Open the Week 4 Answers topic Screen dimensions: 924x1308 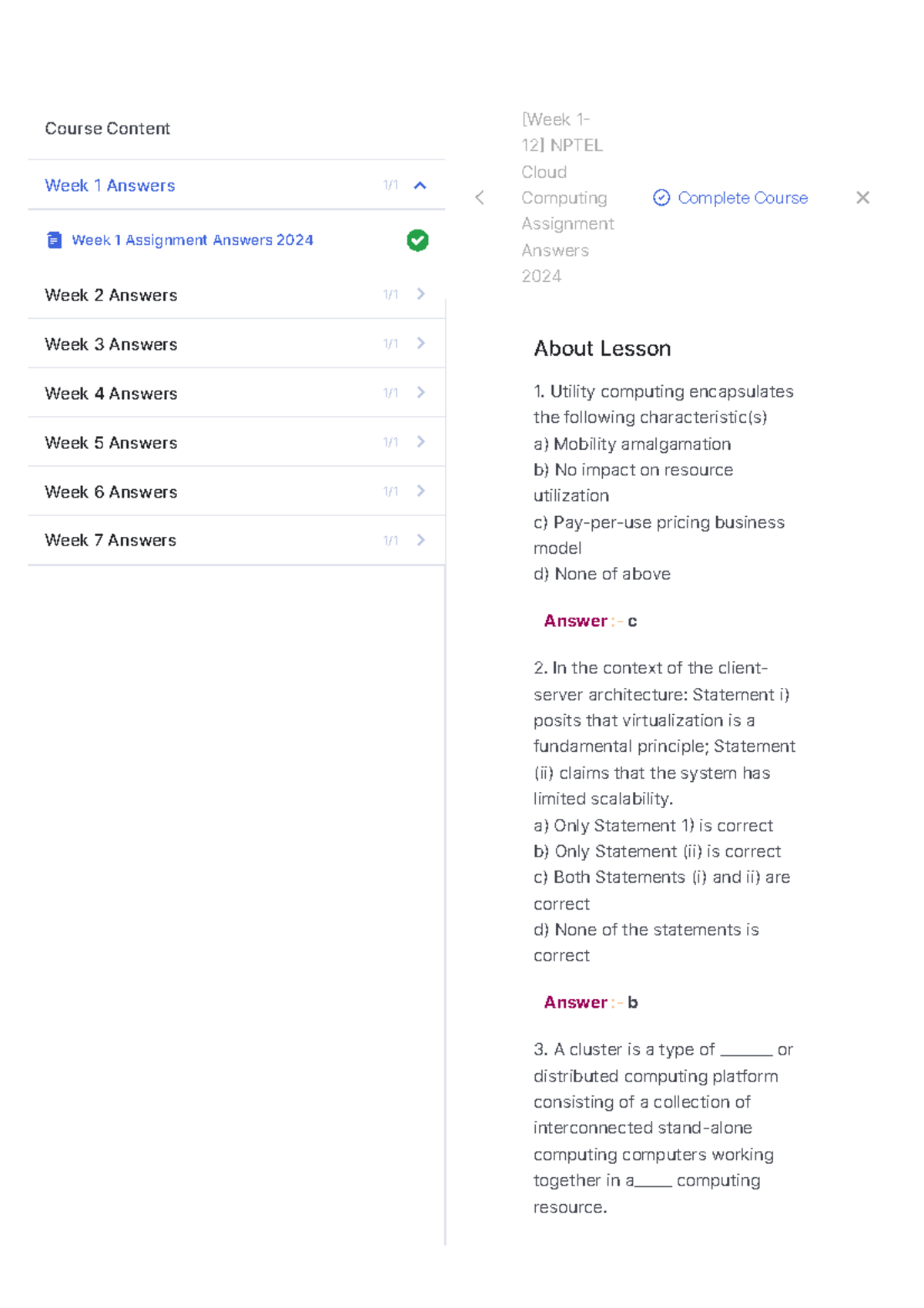pyautogui.click(x=111, y=394)
